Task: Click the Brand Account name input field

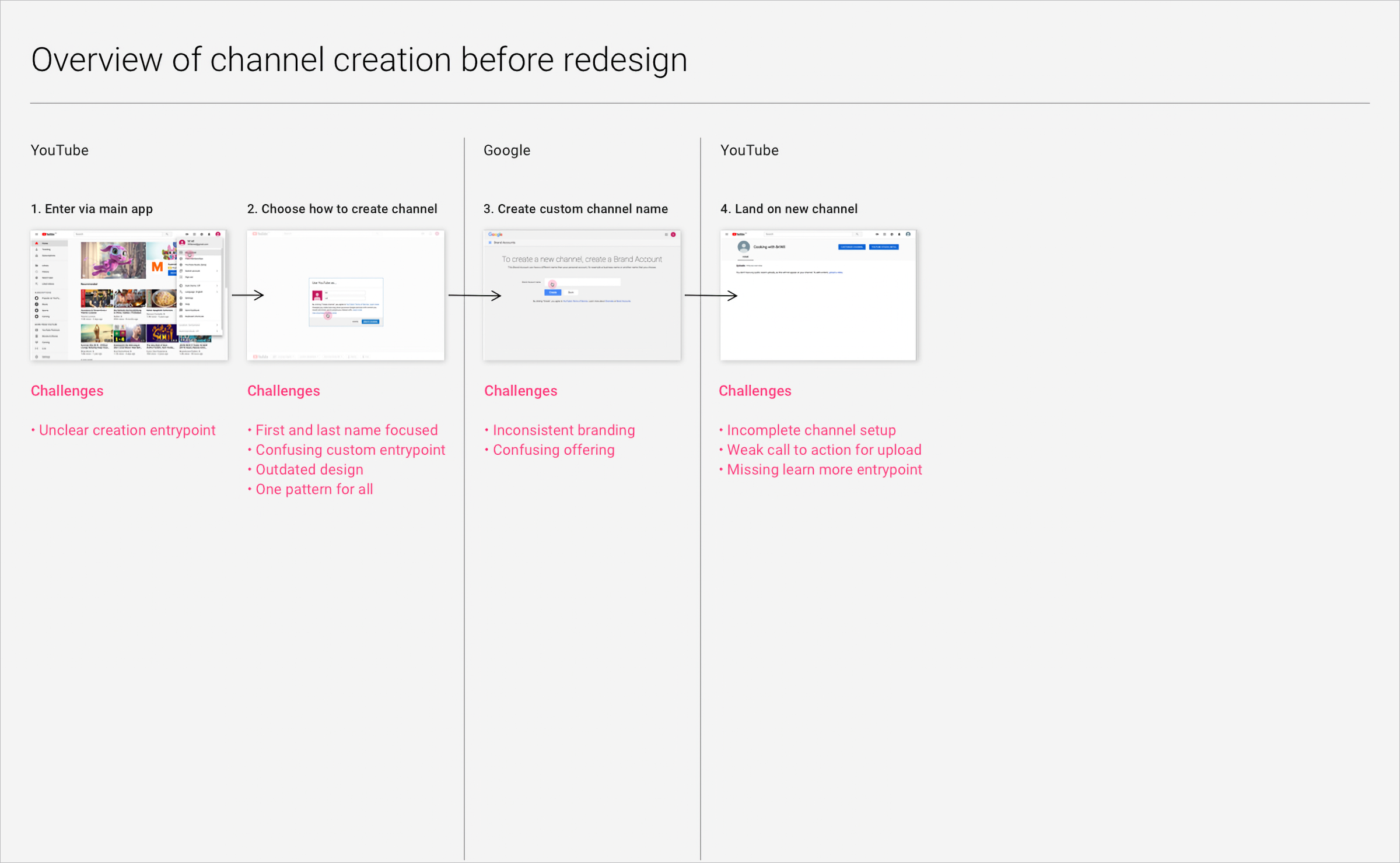Action: coord(582,282)
